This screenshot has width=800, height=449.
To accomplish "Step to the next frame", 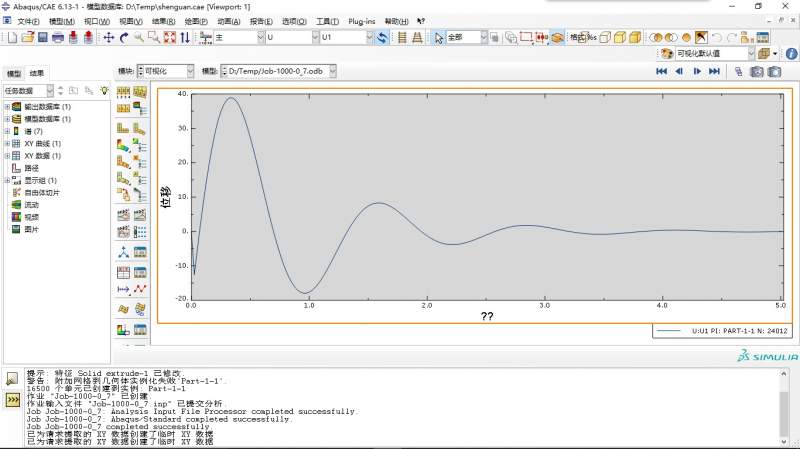I will pos(697,71).
